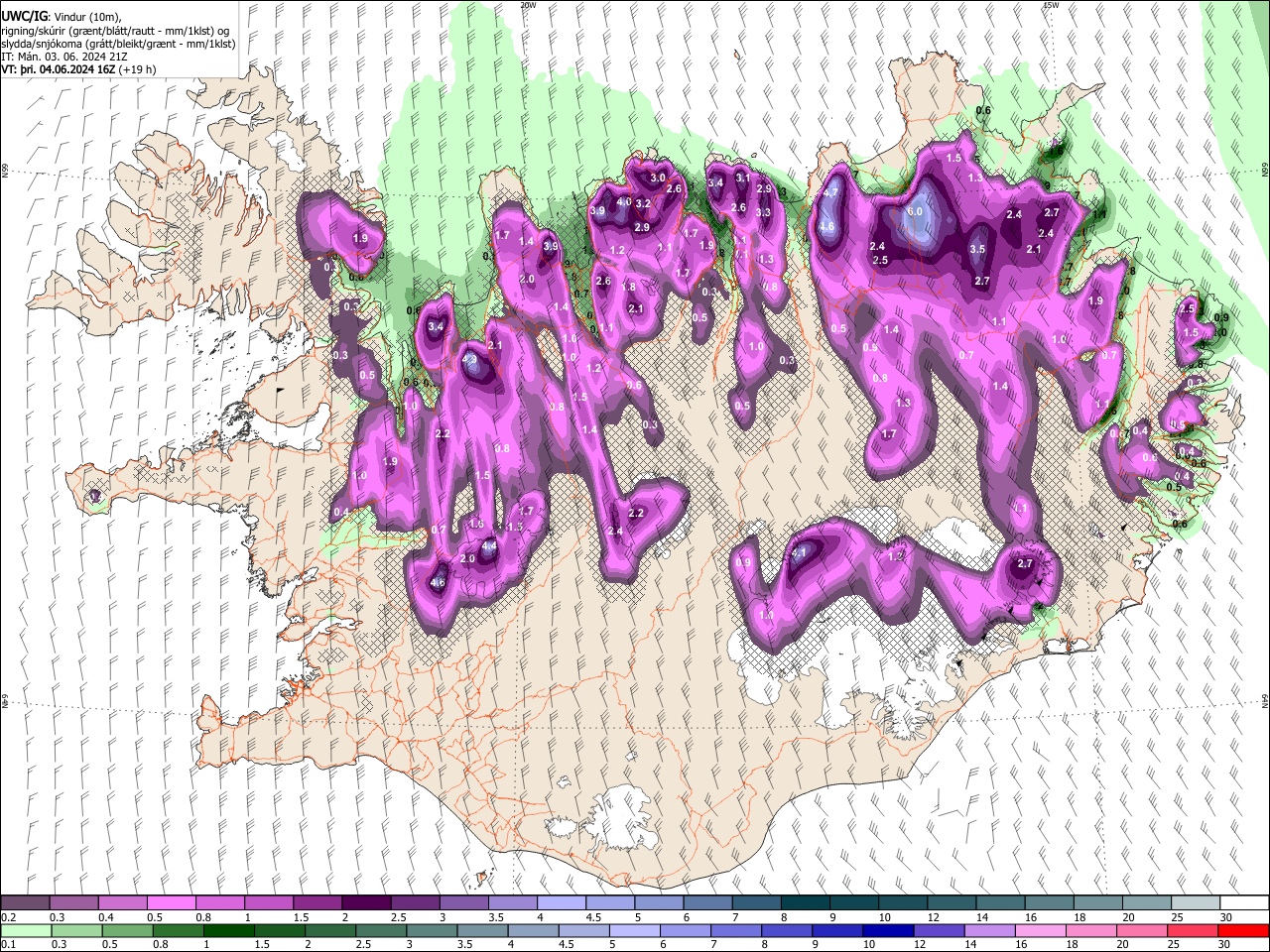The image size is (1270, 952).
Task: Click the 20W longitude label at top edge
Action: click(528, 5)
